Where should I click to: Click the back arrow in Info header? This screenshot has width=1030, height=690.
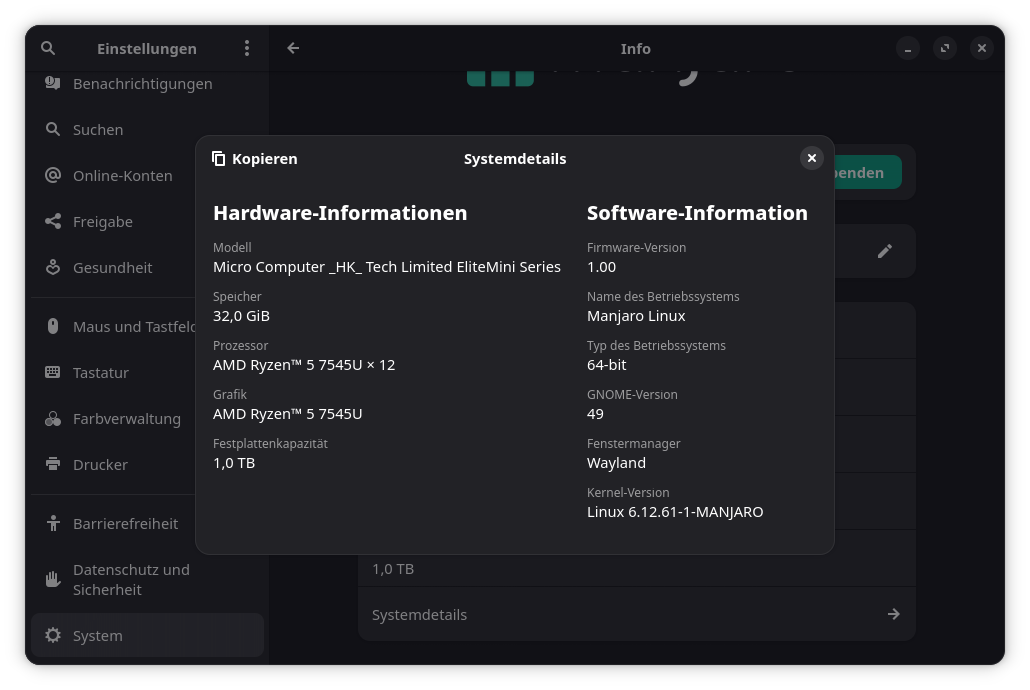tap(293, 48)
